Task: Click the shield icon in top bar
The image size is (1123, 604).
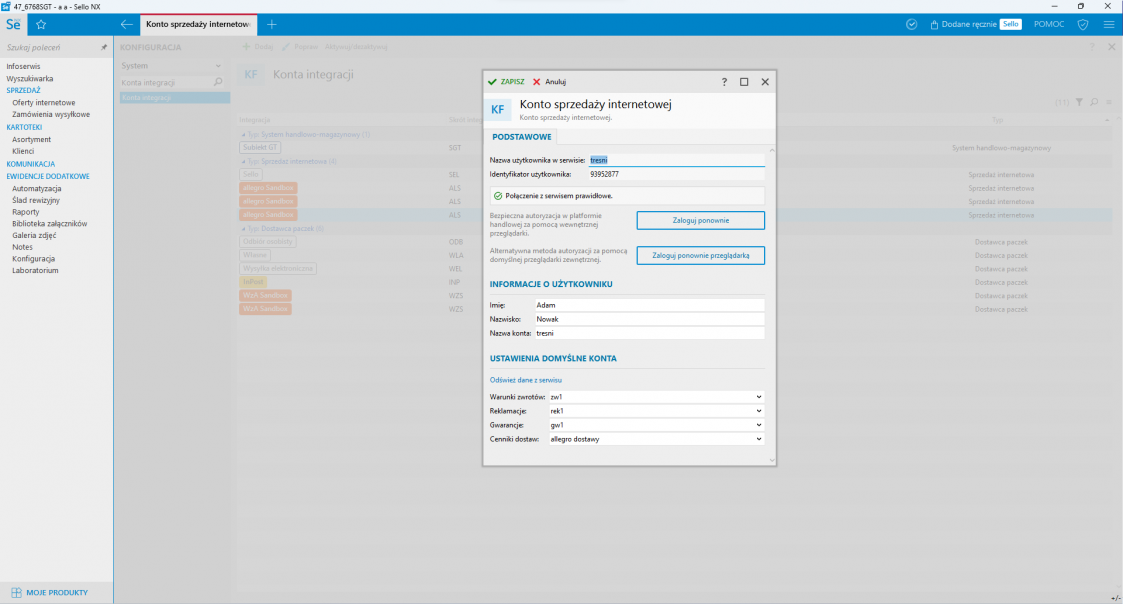Action: click(x=1083, y=24)
